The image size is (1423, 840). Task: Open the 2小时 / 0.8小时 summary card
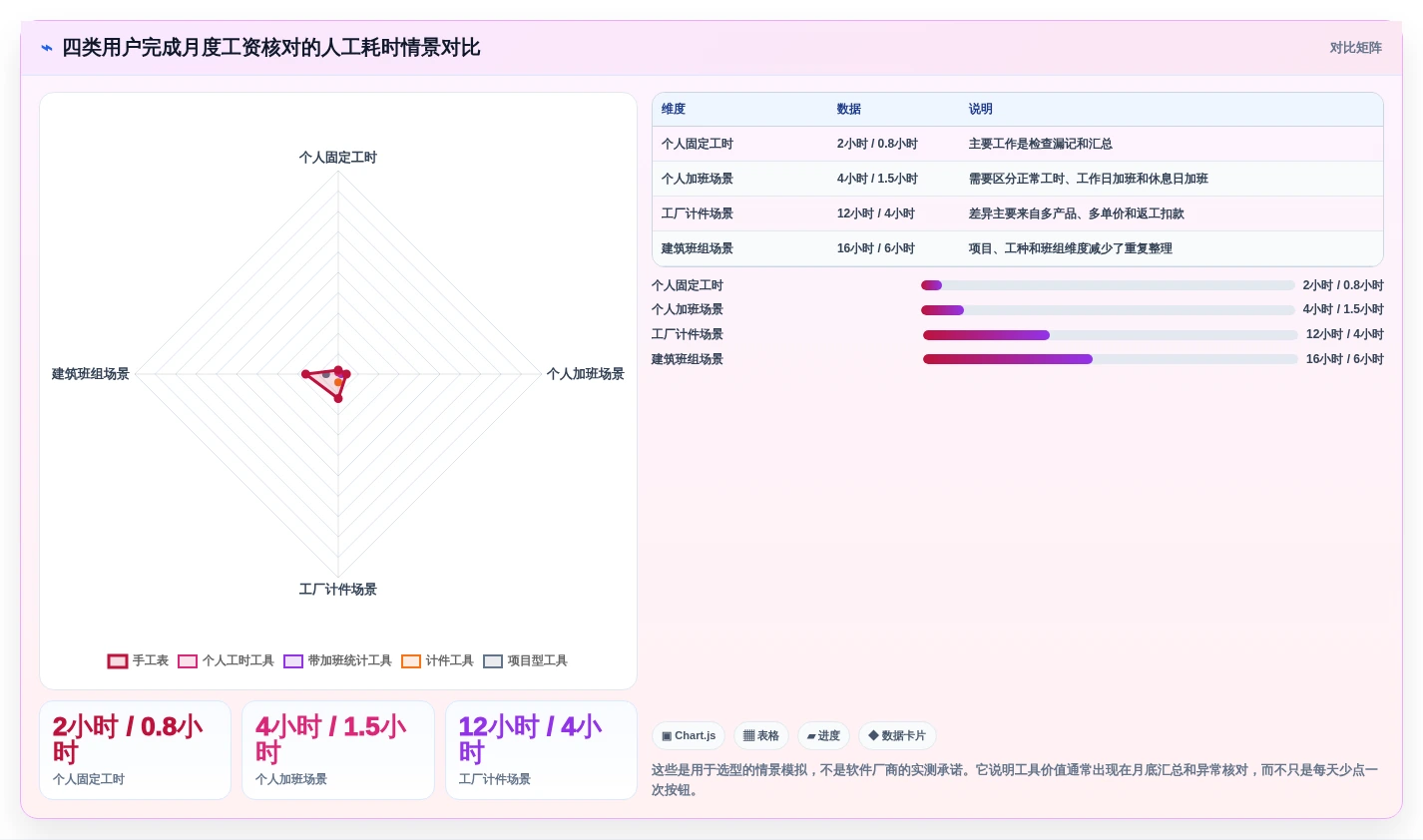point(135,750)
